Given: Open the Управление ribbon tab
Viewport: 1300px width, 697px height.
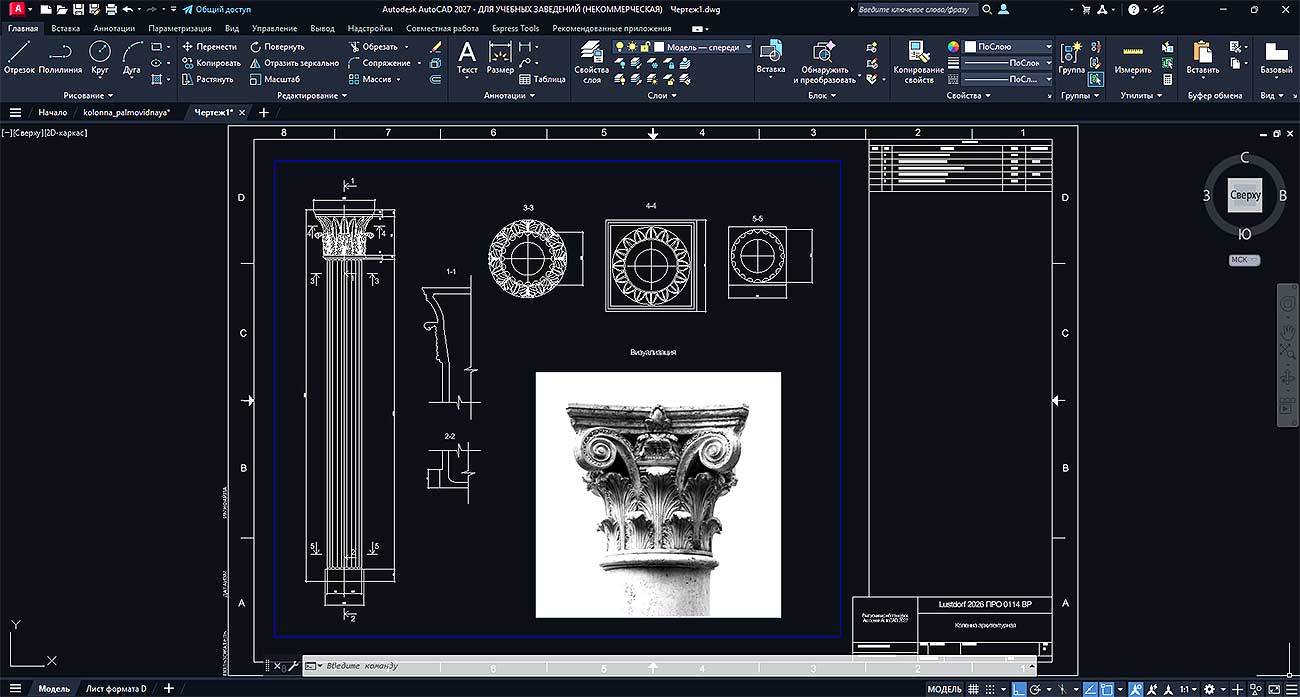Looking at the screenshot, I should click(274, 28).
